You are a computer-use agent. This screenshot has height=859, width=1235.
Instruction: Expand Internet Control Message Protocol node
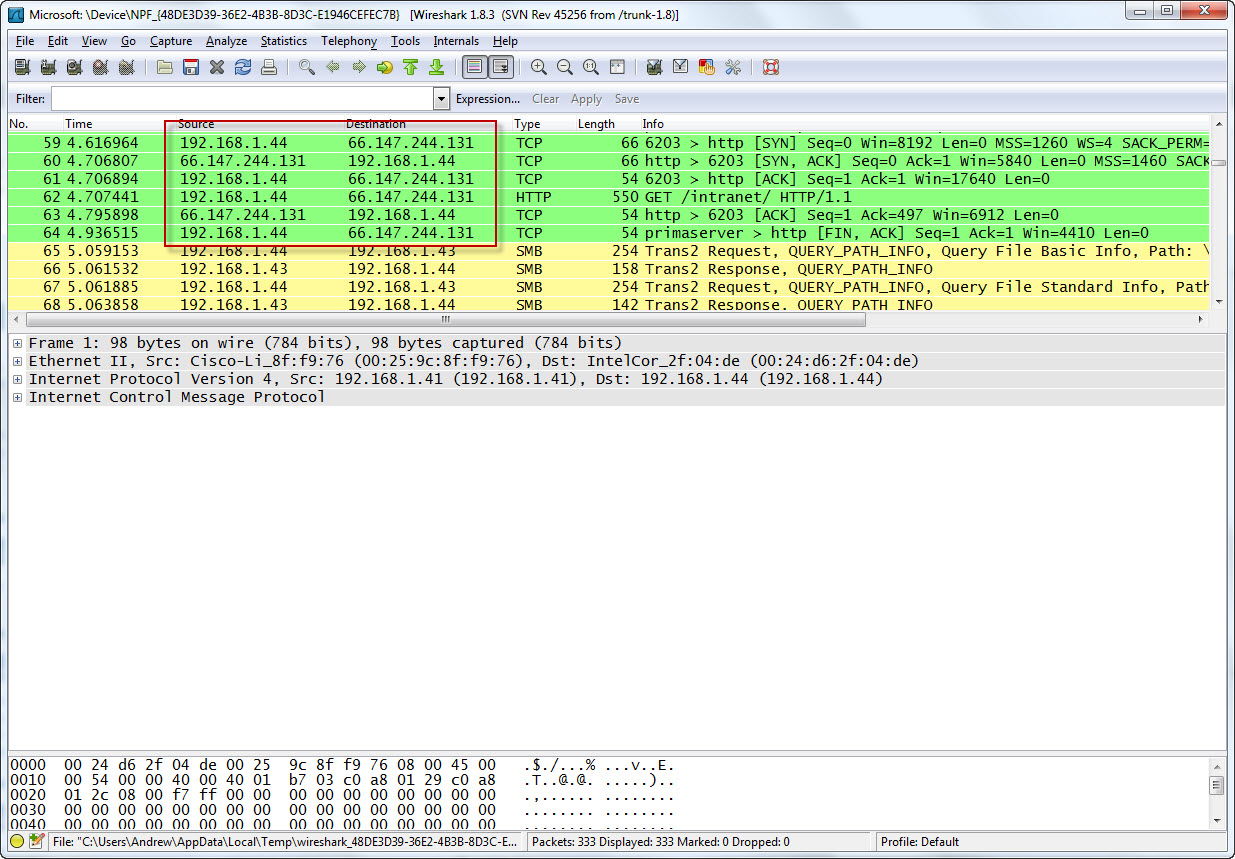click(18, 397)
